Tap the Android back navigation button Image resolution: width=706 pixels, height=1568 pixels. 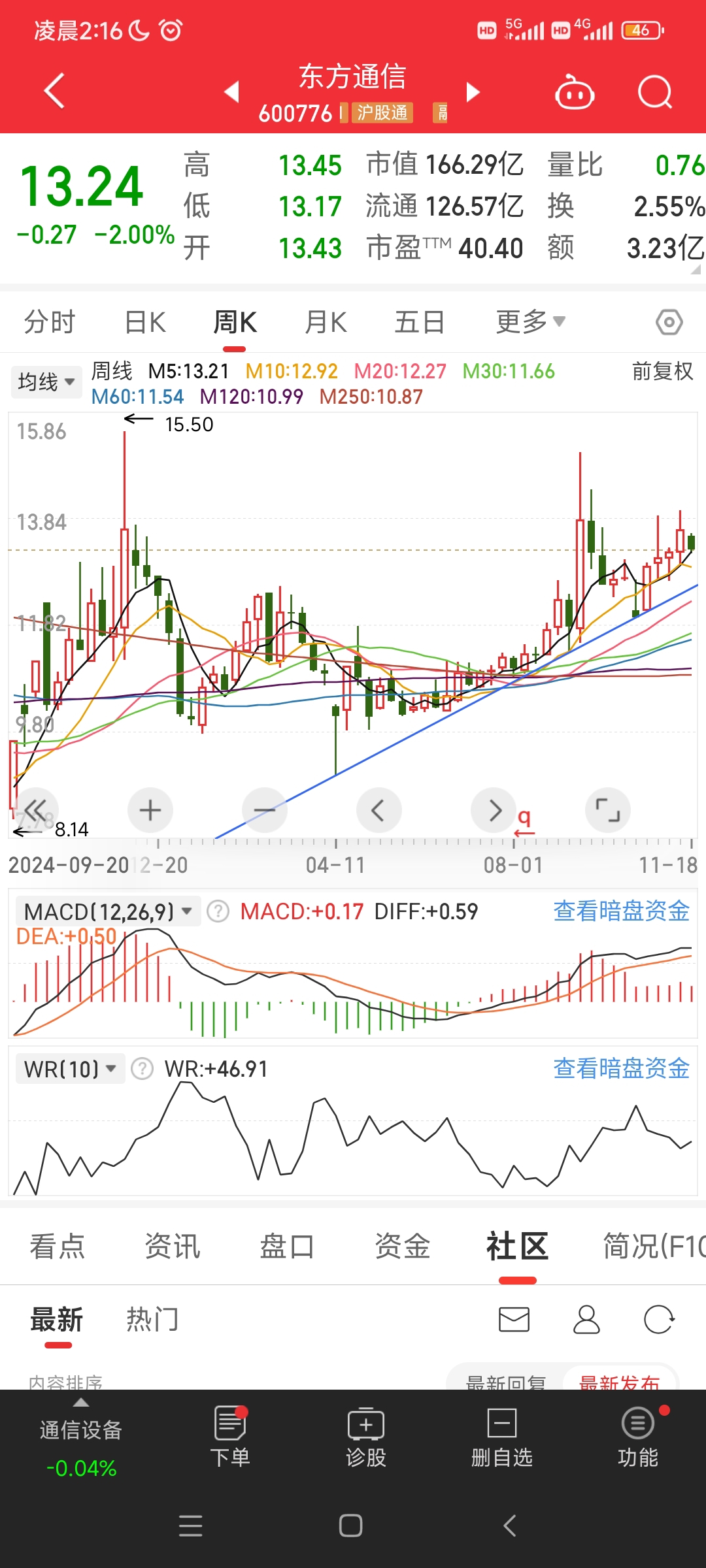[510, 1526]
